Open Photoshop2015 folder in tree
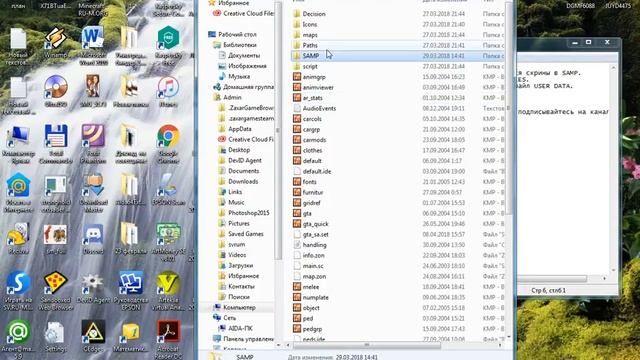 point(248,213)
